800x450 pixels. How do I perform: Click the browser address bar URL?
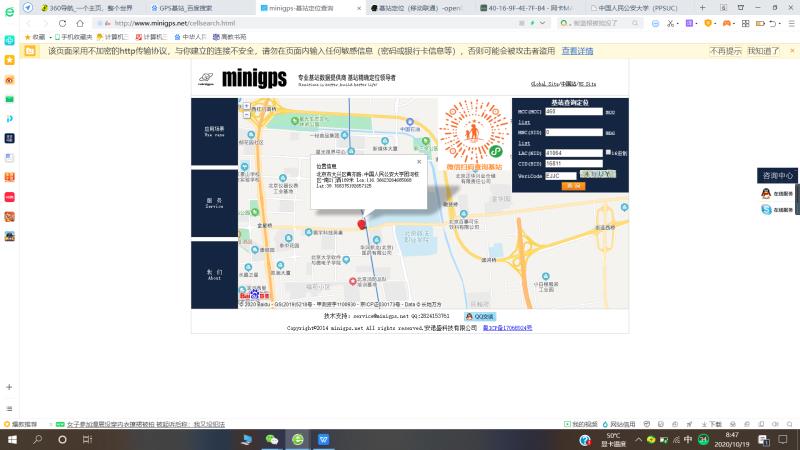175,23
